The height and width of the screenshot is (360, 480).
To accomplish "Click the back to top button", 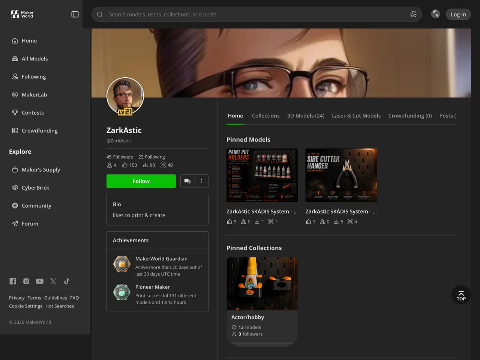I will pos(461,295).
